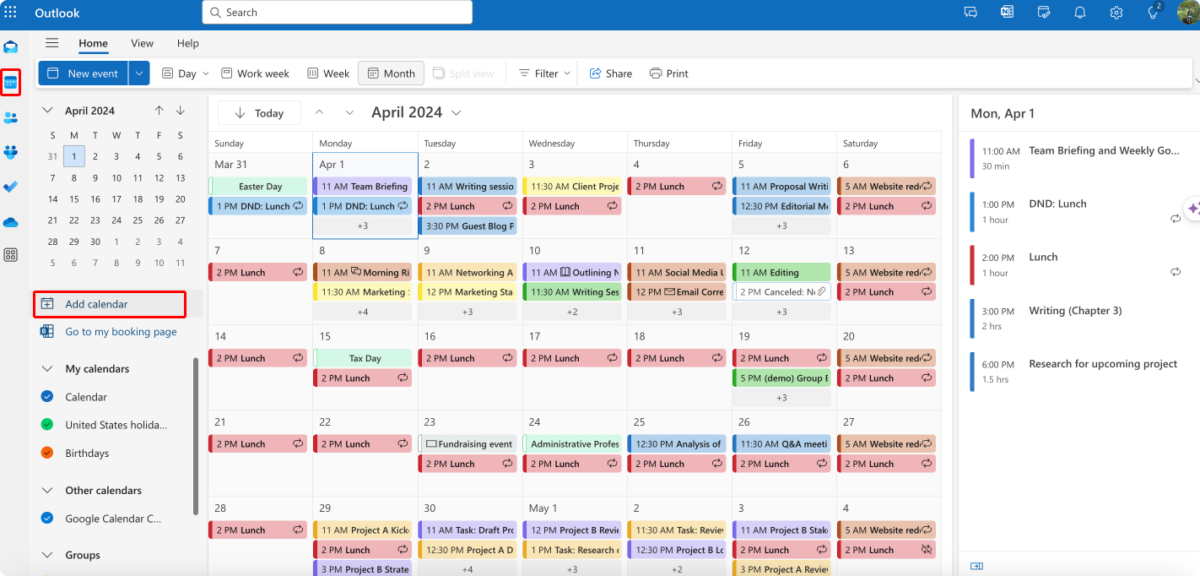Open the New event dropdown arrow

[x=139, y=73]
